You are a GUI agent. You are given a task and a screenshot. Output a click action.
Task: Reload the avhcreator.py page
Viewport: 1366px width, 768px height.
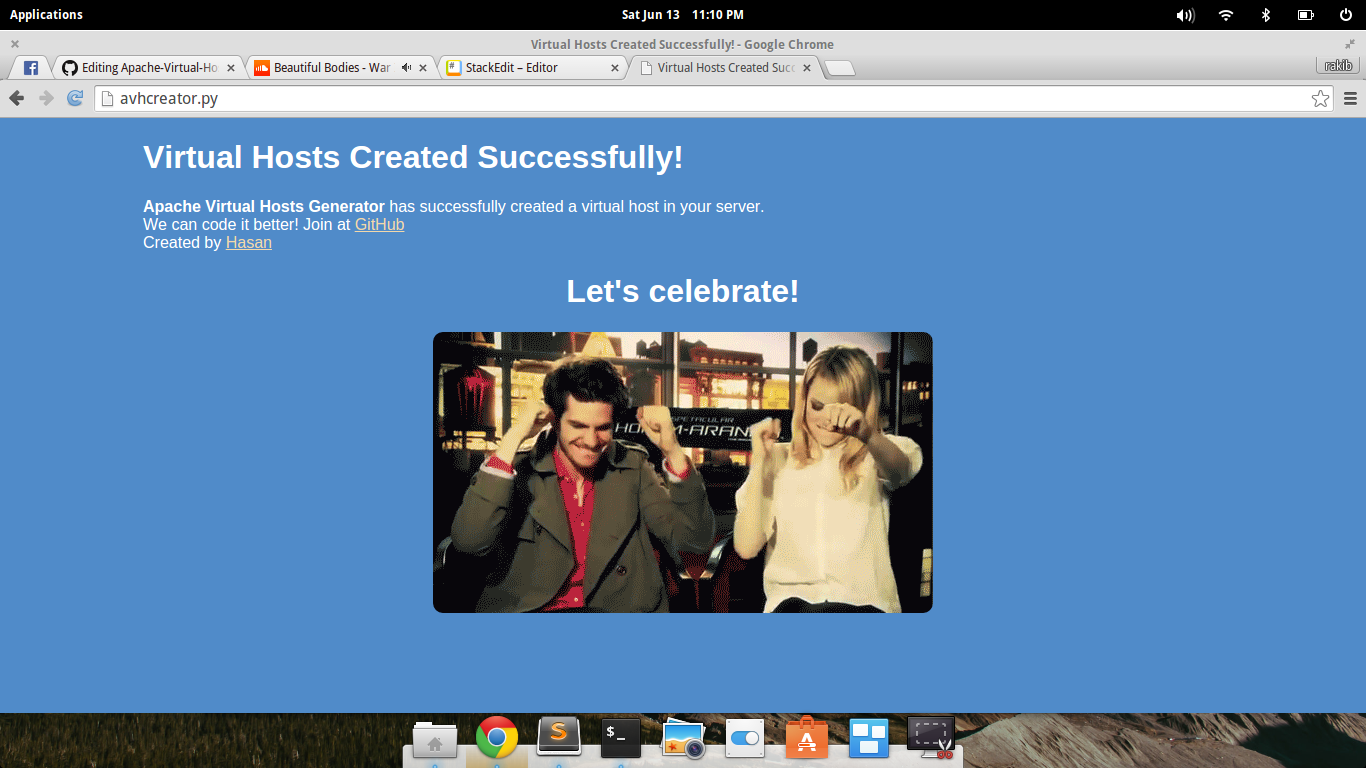pos(74,98)
